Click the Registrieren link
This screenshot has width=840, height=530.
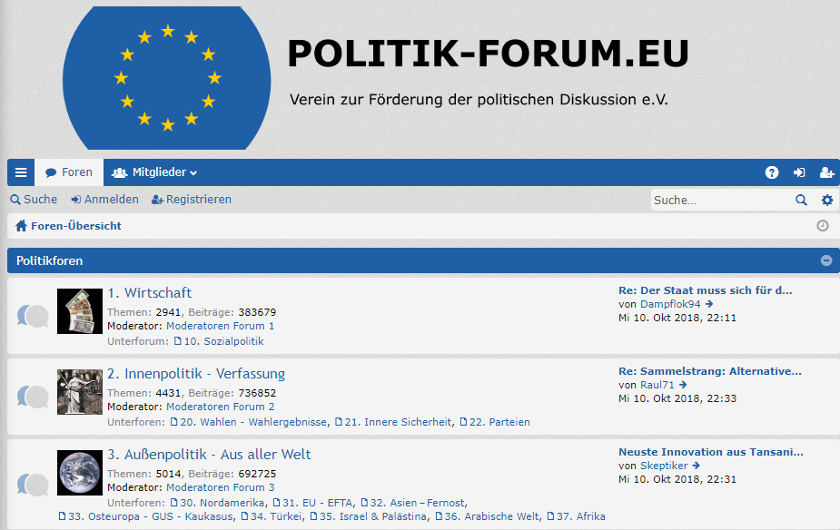(x=192, y=199)
